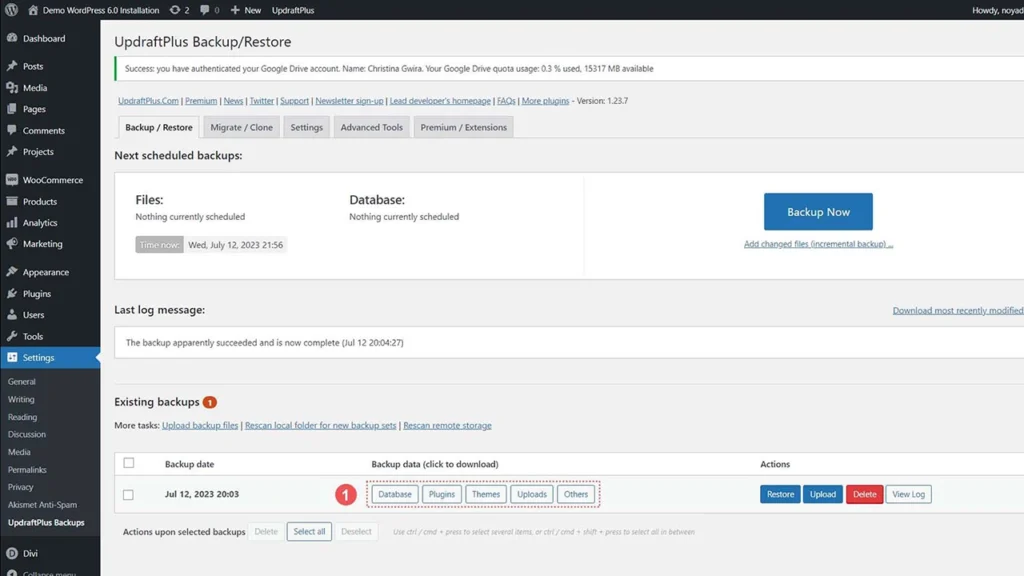
Task: Click the Backup Now button
Action: point(817,211)
